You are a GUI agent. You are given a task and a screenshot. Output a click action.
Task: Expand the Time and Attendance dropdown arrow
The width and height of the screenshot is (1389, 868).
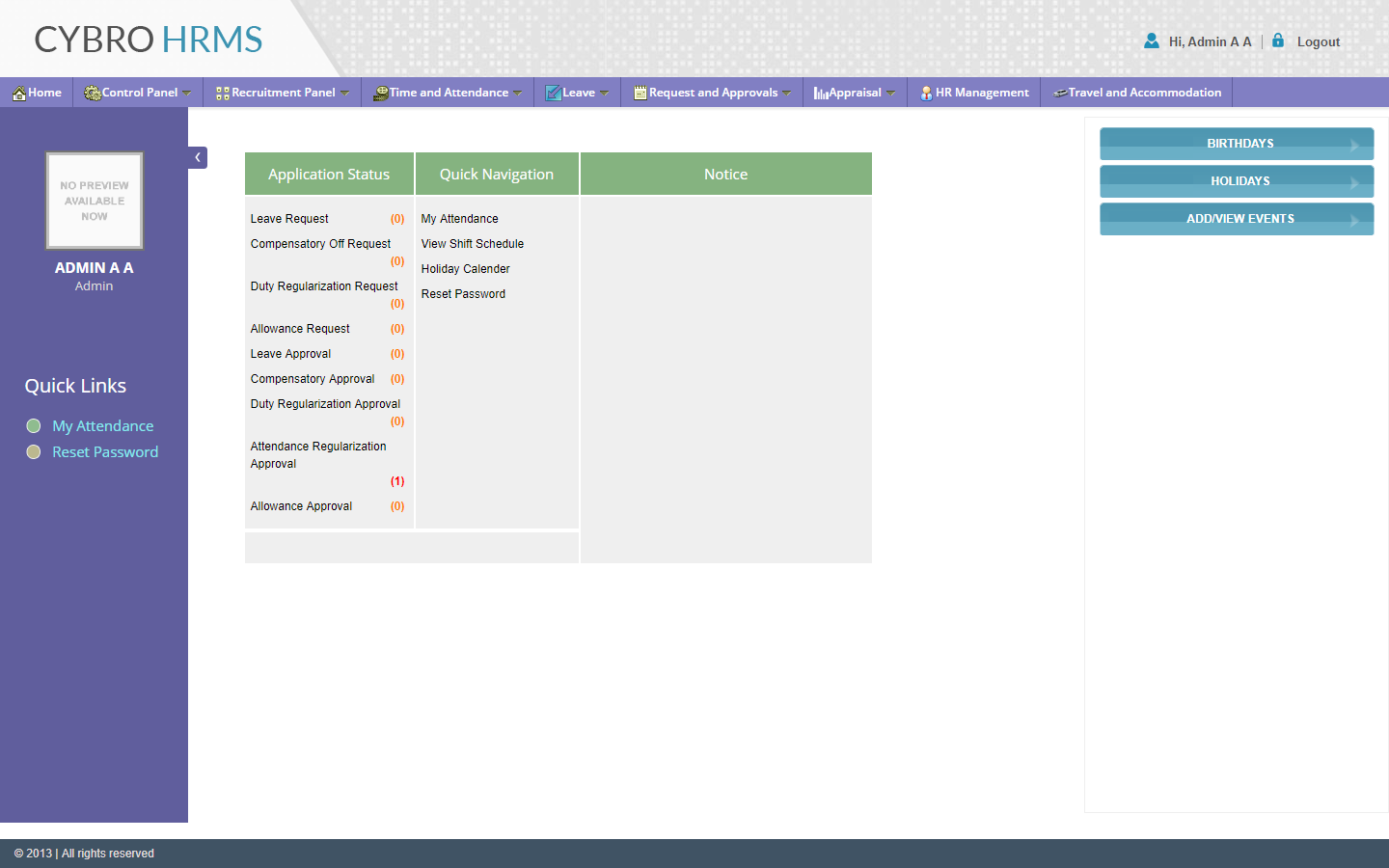coord(518,94)
